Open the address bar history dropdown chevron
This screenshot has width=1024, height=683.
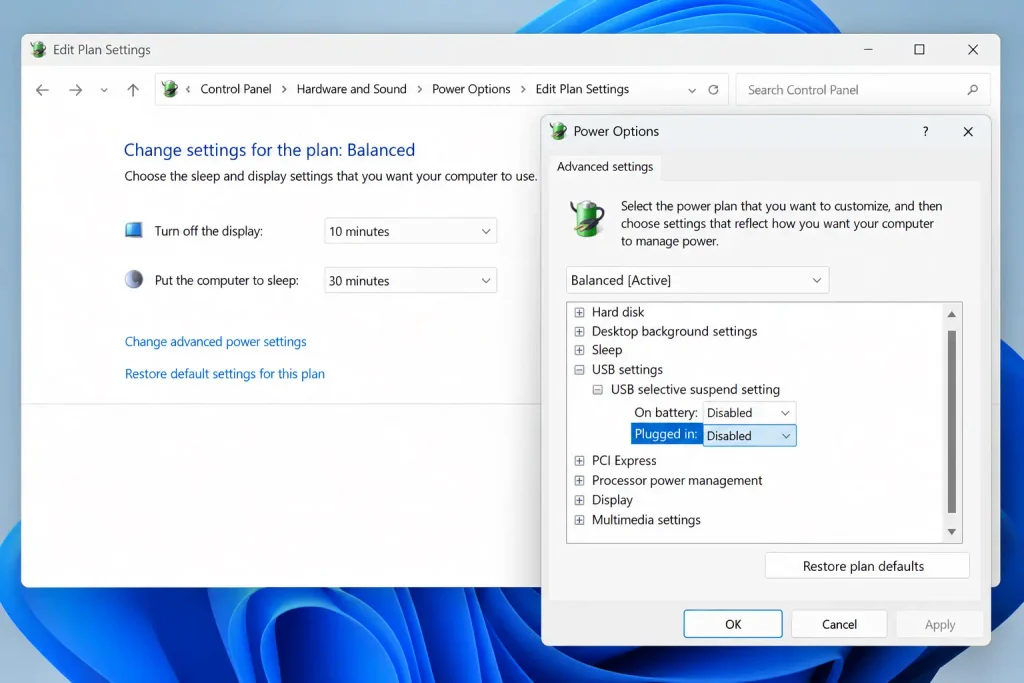(x=692, y=90)
